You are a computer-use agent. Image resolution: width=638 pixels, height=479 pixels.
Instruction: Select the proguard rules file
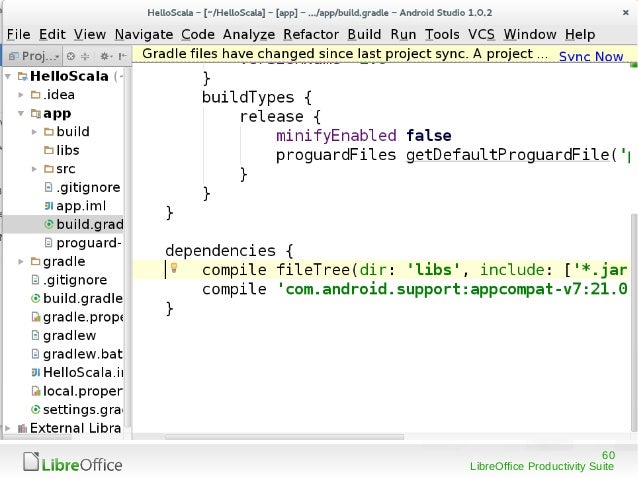89,243
